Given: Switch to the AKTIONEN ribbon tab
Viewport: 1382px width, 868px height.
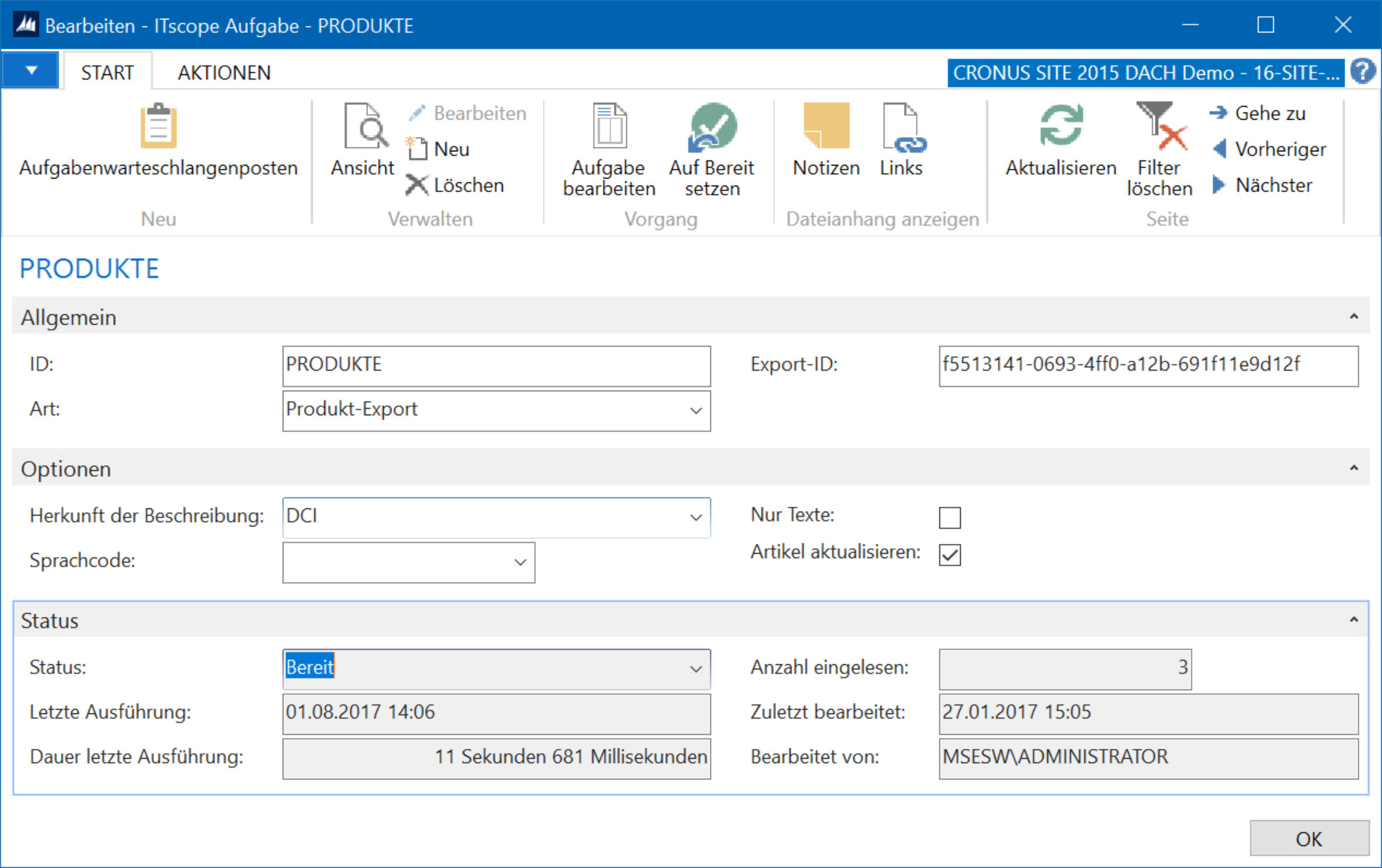Looking at the screenshot, I should tap(224, 72).
